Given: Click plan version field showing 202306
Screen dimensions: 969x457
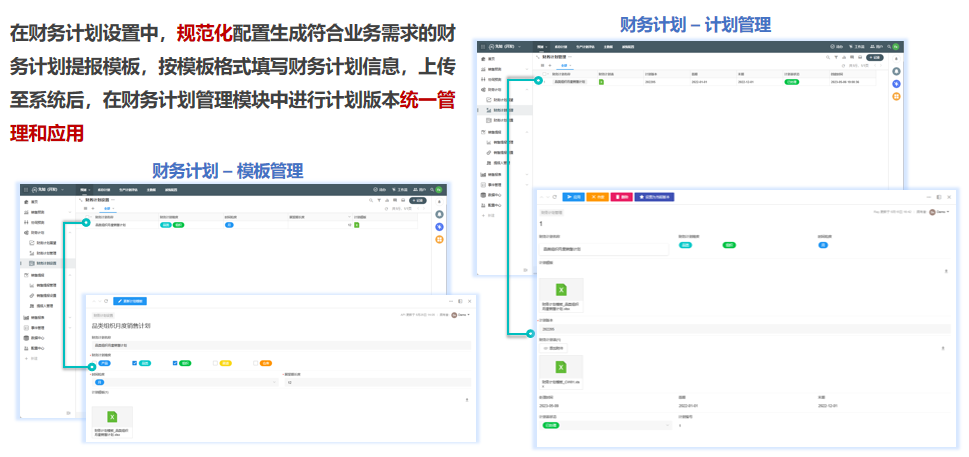Looking at the screenshot, I should [745, 329].
